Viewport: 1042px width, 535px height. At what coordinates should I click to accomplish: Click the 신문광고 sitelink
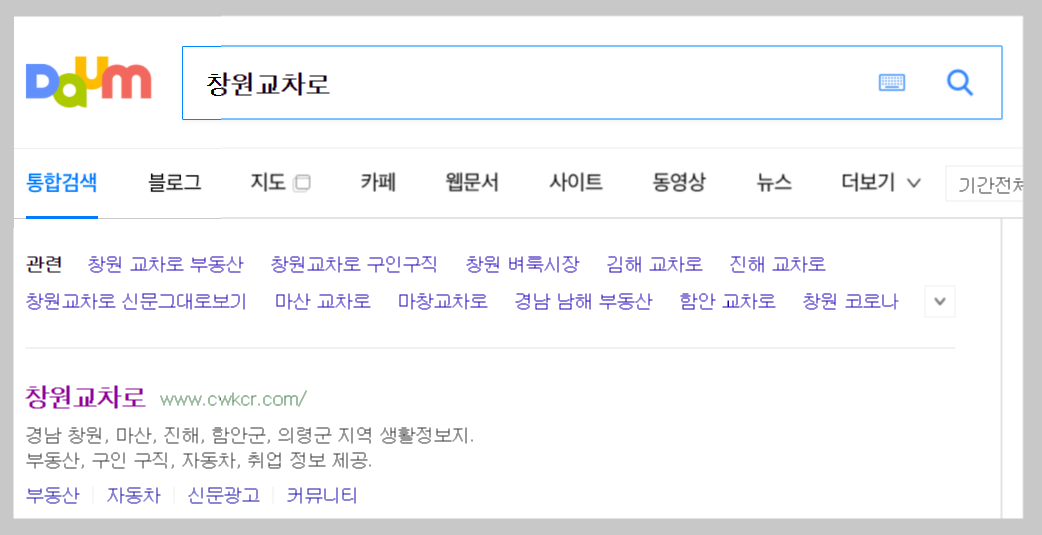tap(223, 495)
